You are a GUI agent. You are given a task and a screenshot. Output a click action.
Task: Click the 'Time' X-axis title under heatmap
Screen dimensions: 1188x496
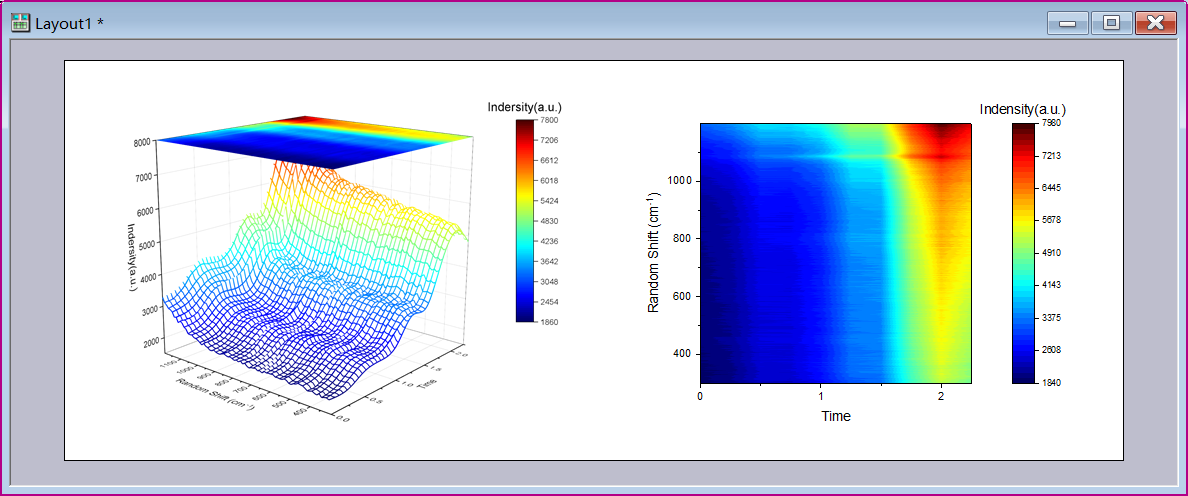(836, 416)
